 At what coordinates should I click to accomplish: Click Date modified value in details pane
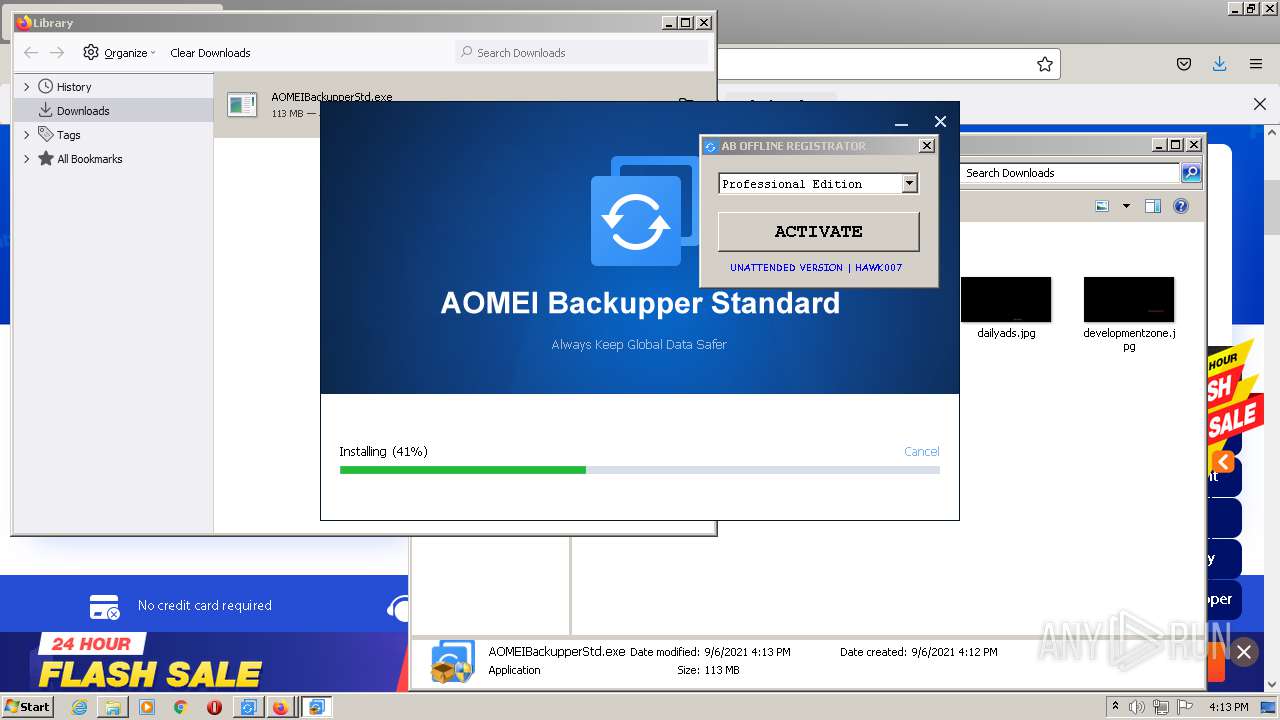click(747, 652)
